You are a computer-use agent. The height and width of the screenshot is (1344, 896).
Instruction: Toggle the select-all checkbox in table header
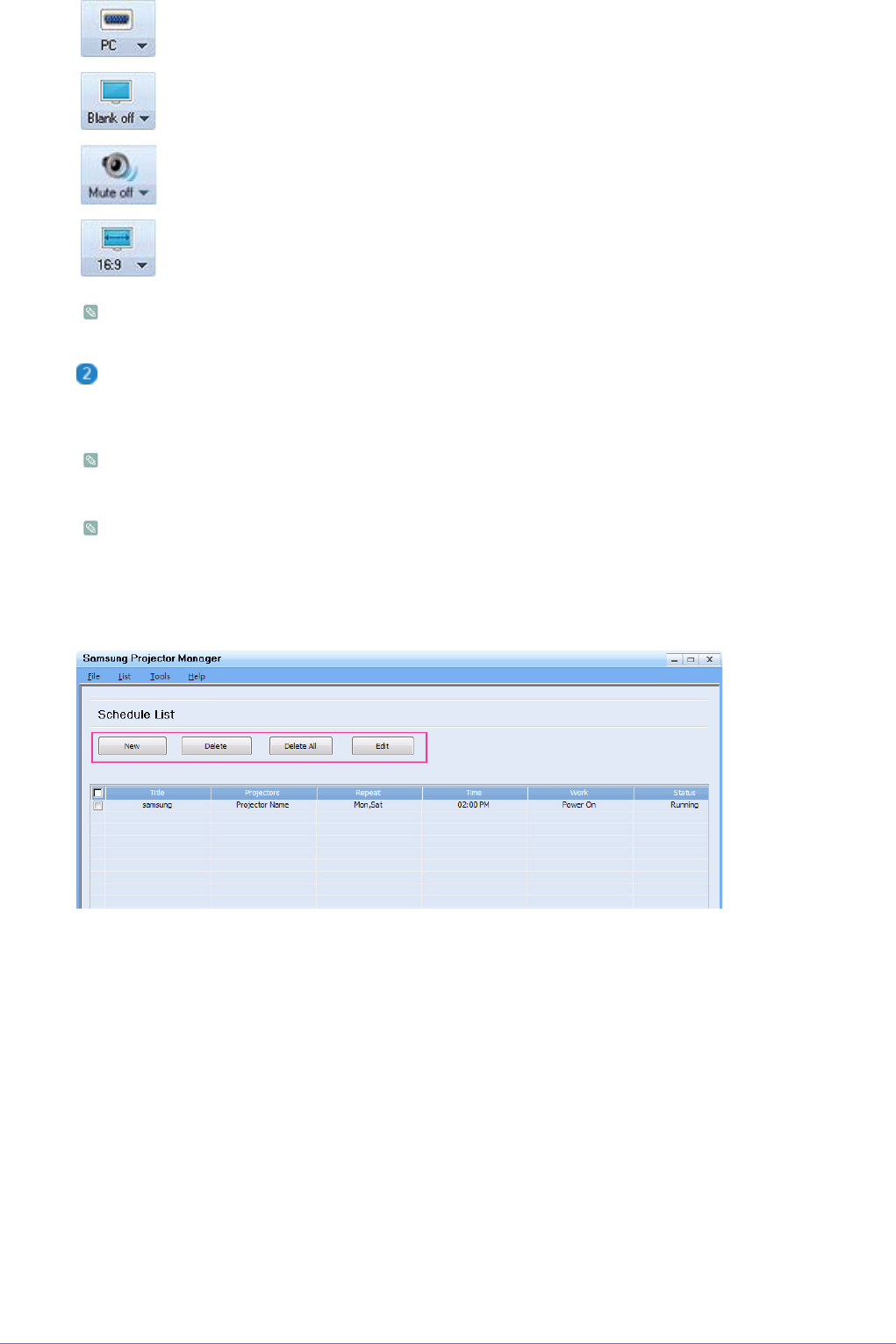point(98,793)
